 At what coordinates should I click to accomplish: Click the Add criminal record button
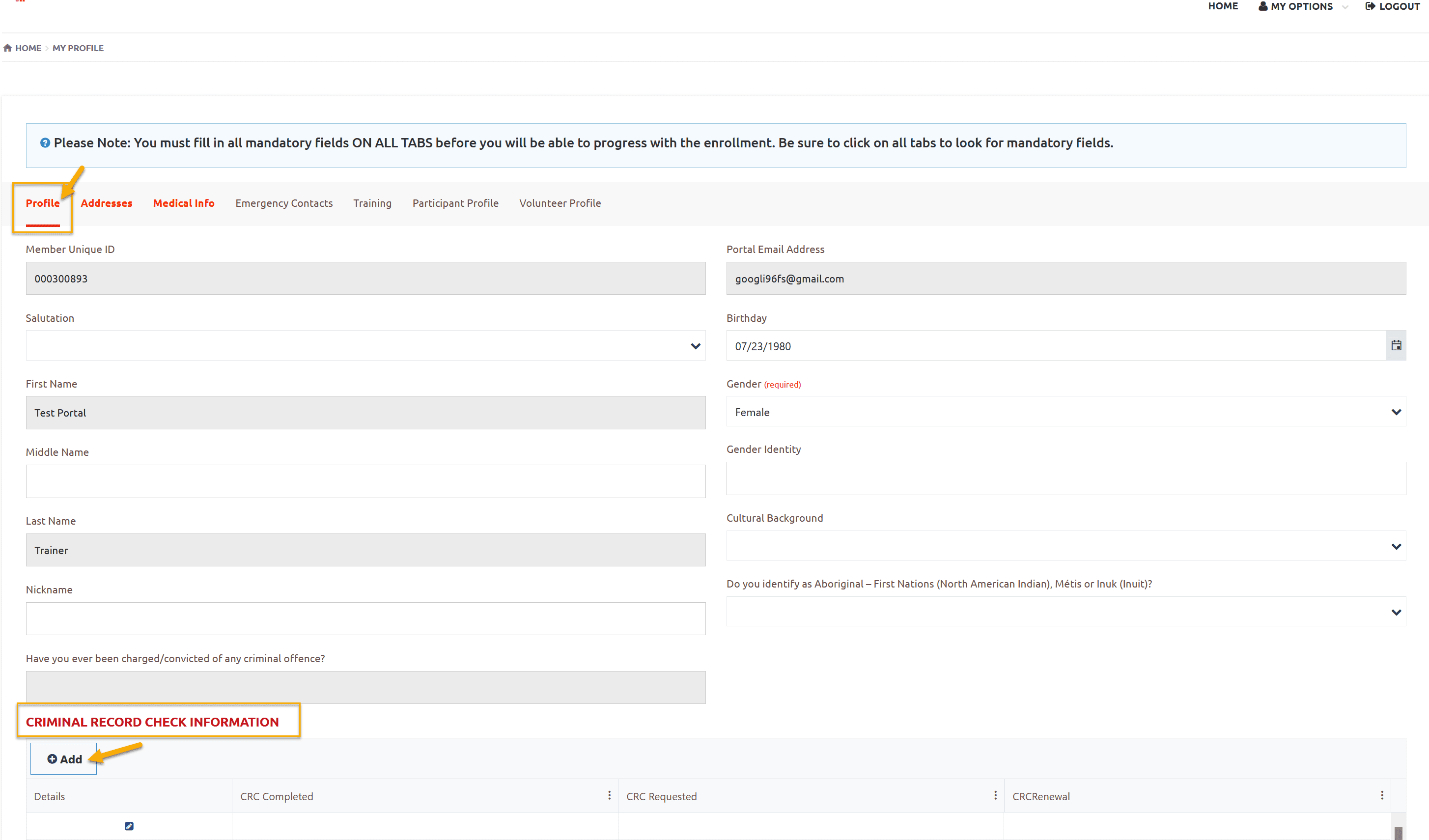coord(63,759)
